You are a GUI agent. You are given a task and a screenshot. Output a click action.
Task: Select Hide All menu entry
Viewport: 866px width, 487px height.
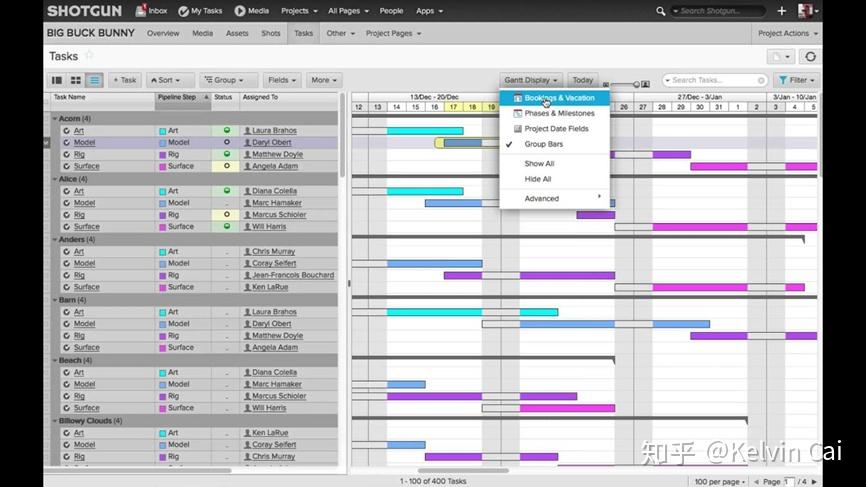[538, 179]
